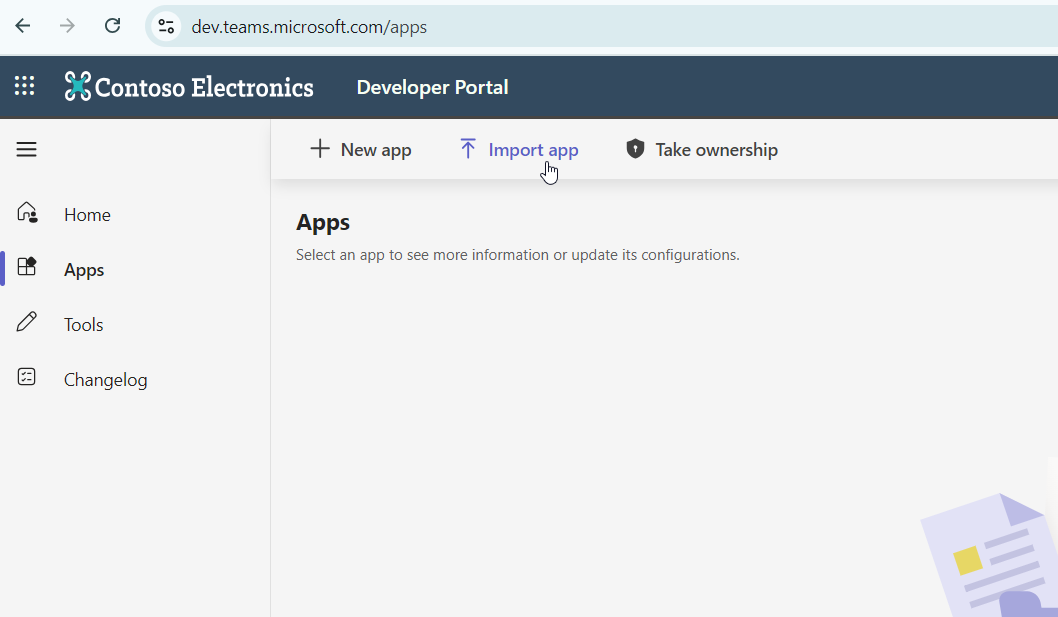Focus the dev.teams.microsoft.com/apps address bar
The height and width of the screenshot is (617, 1058).
tap(309, 27)
